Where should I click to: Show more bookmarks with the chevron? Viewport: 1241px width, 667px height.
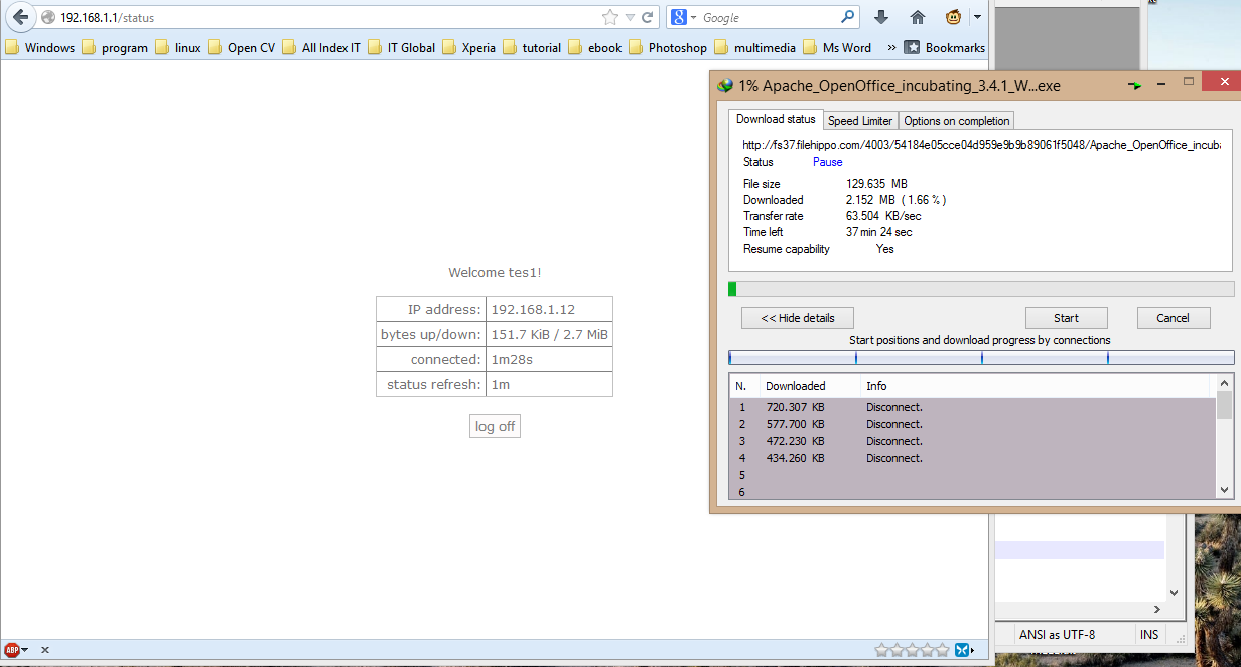891,47
